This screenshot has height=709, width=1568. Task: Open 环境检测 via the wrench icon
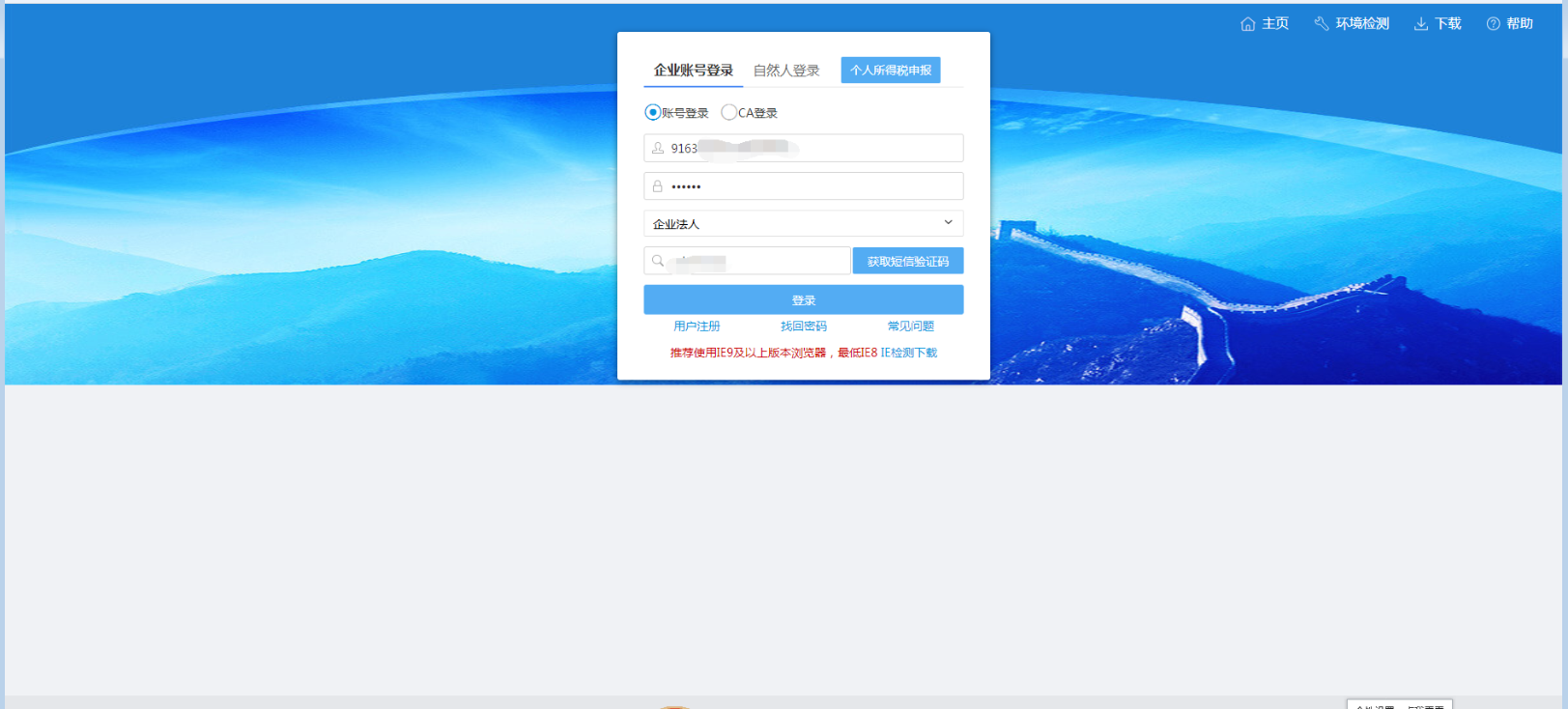tap(1321, 24)
